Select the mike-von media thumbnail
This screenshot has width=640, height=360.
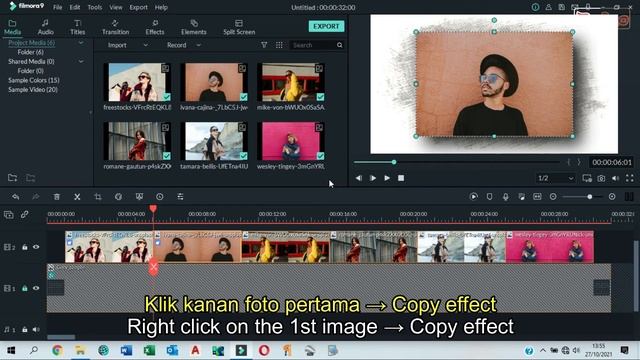[291, 82]
